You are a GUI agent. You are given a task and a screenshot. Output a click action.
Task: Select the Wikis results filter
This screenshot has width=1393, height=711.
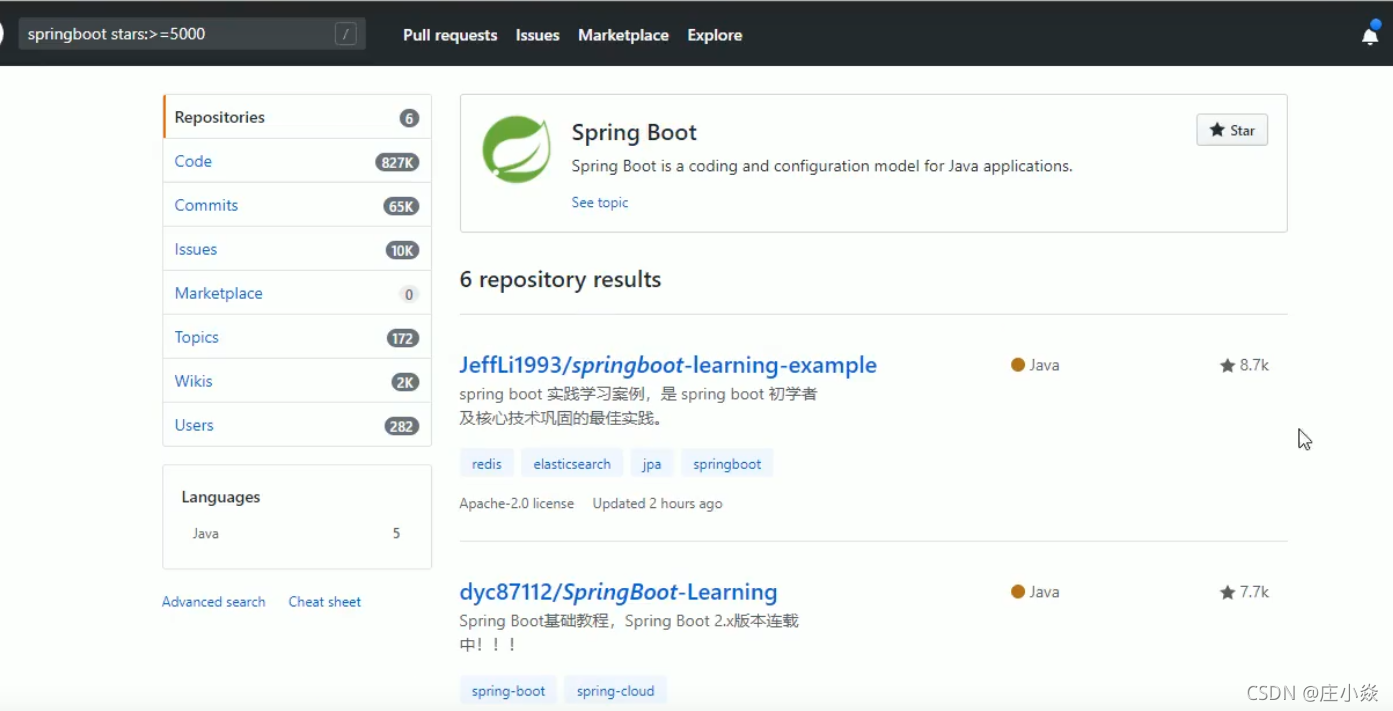point(297,381)
